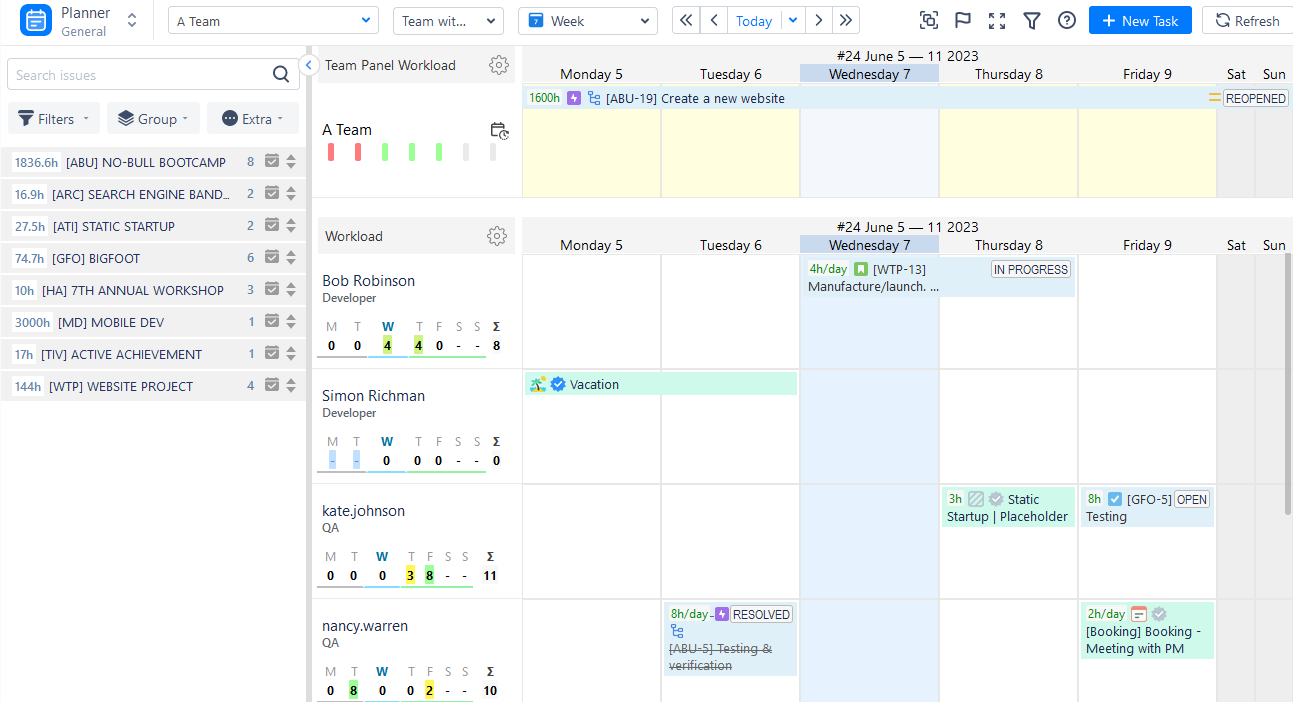Screen dimensions: 1293x702
Task: Click A Team calendar clock icon
Action: (500, 131)
